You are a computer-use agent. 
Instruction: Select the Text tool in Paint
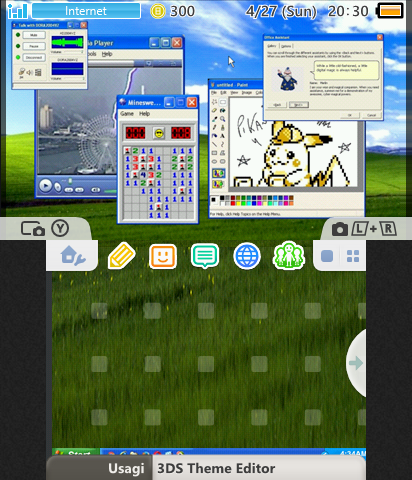(222, 136)
